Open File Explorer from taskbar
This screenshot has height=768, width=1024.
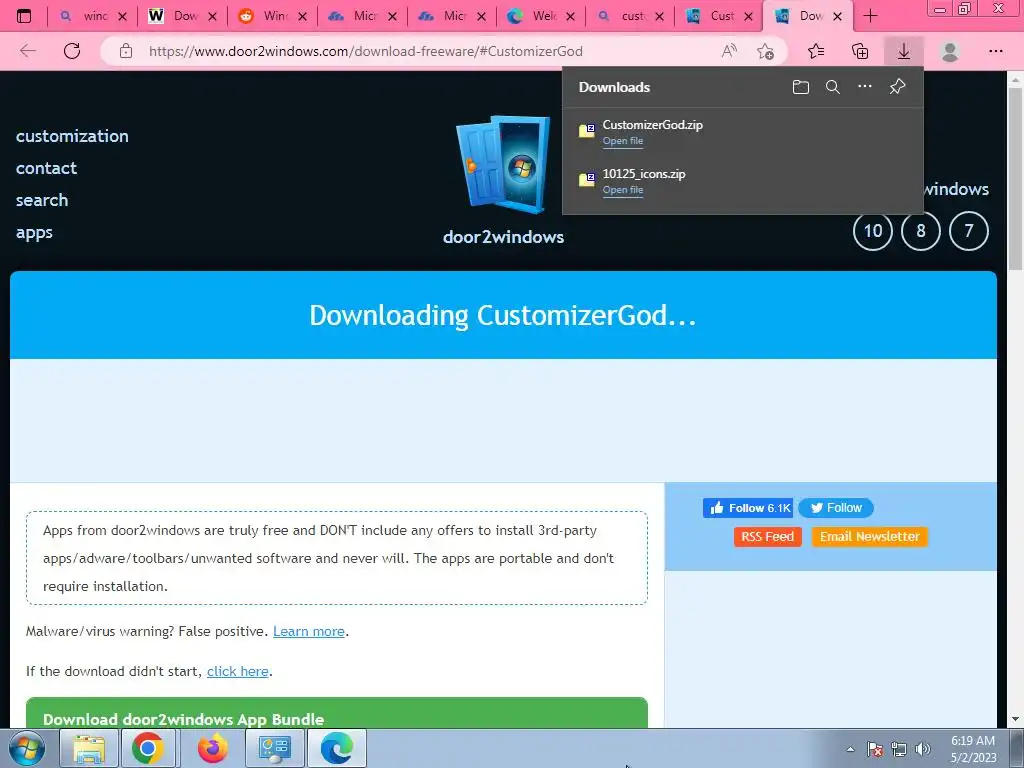click(x=89, y=748)
